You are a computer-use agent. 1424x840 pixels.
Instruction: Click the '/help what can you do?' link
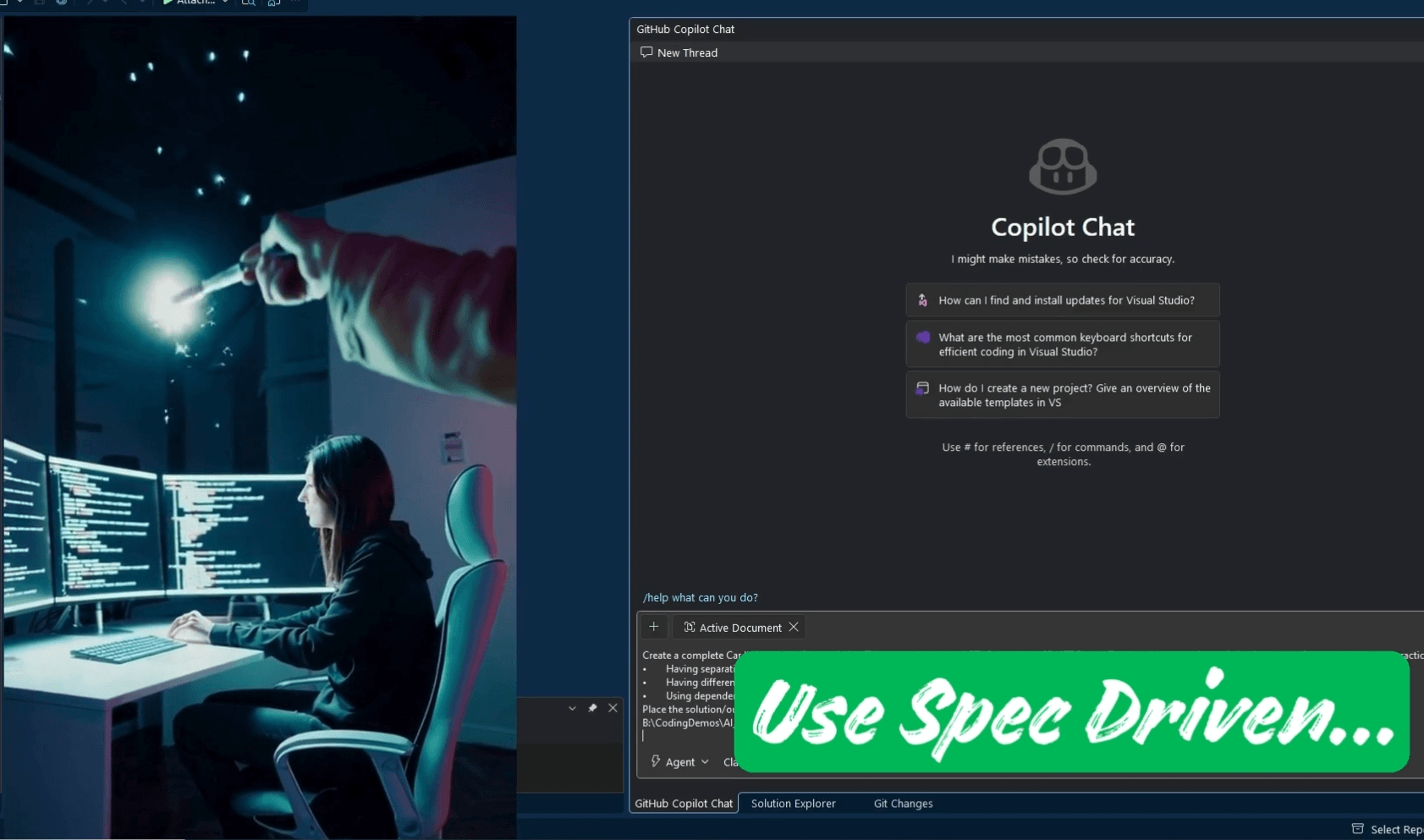701,597
